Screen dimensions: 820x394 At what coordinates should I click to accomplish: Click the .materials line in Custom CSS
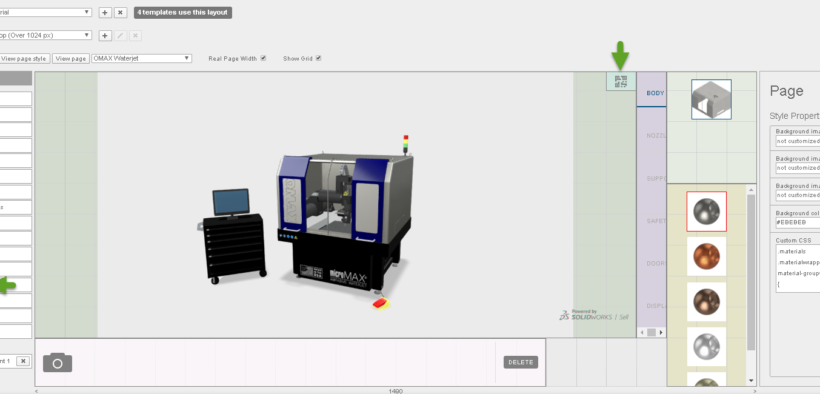(x=792, y=251)
